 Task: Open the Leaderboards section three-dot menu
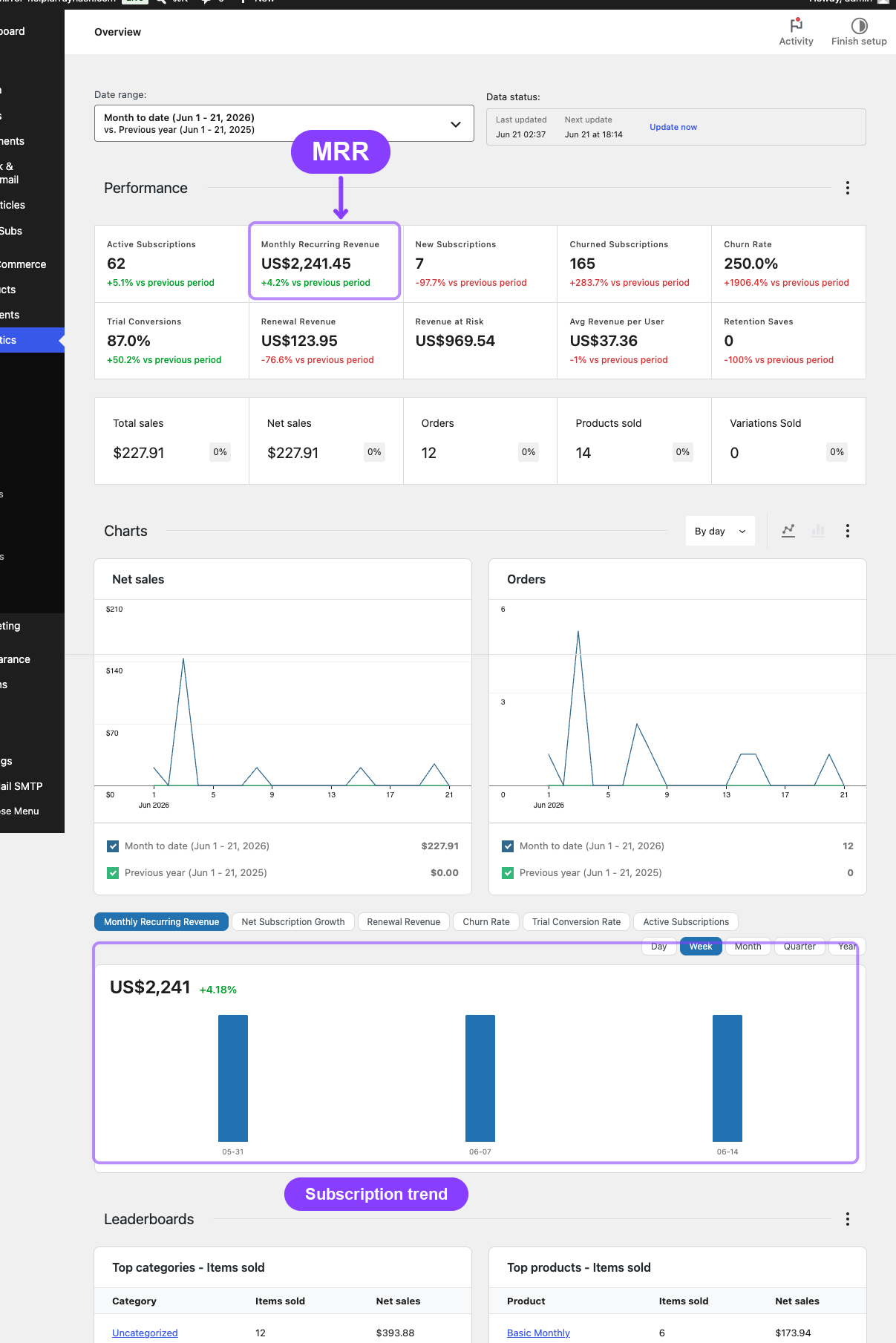pos(847,1219)
